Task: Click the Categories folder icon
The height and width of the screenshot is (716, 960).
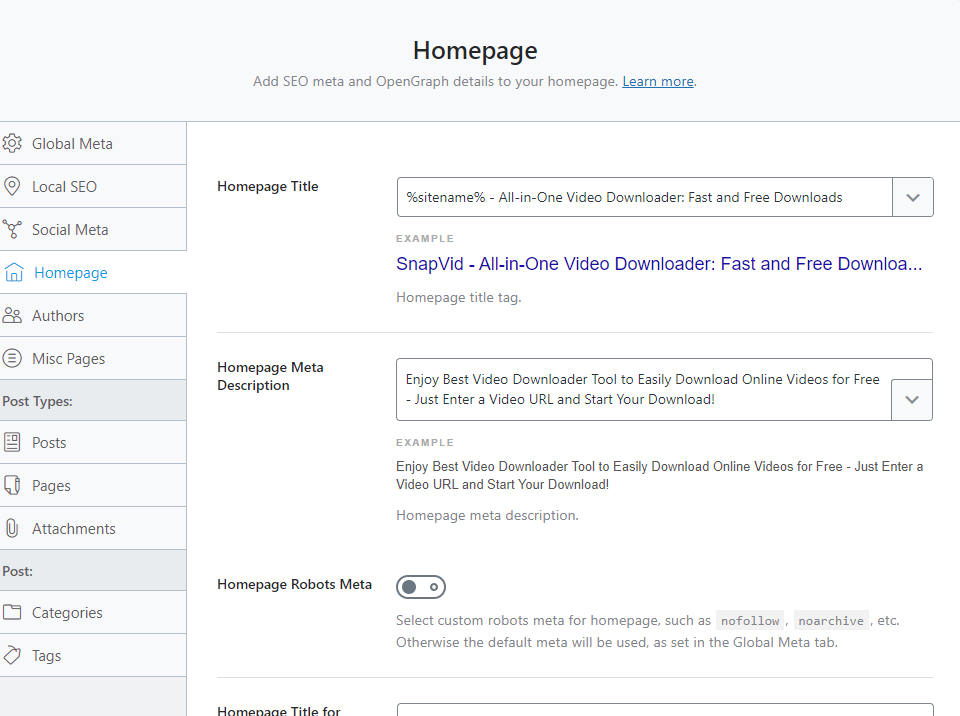Action: pyautogui.click(x=12, y=612)
